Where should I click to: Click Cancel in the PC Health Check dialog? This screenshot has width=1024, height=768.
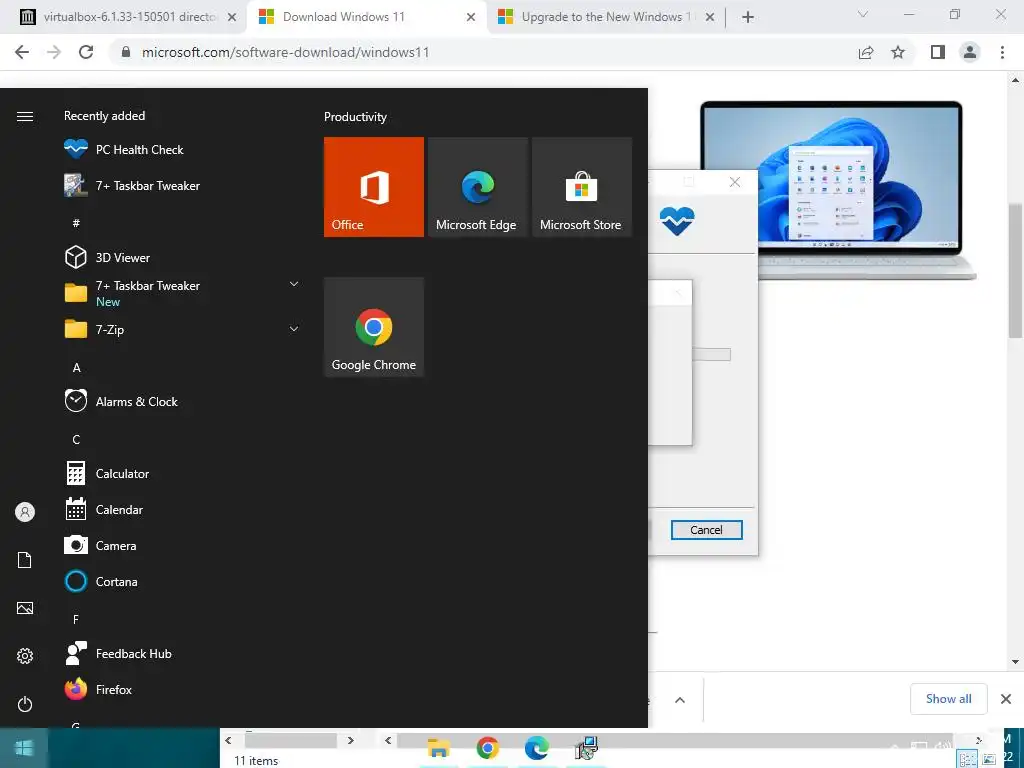[x=707, y=530]
